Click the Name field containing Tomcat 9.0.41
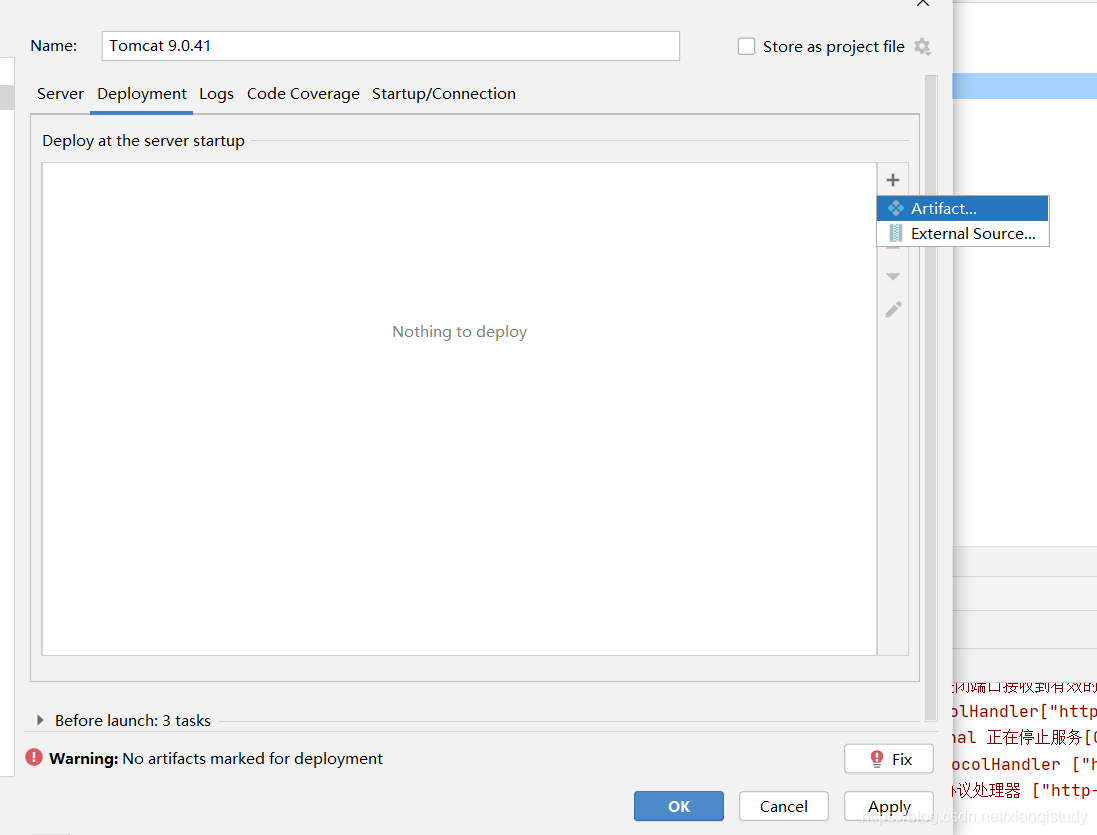The width and height of the screenshot is (1097, 835). (390, 46)
